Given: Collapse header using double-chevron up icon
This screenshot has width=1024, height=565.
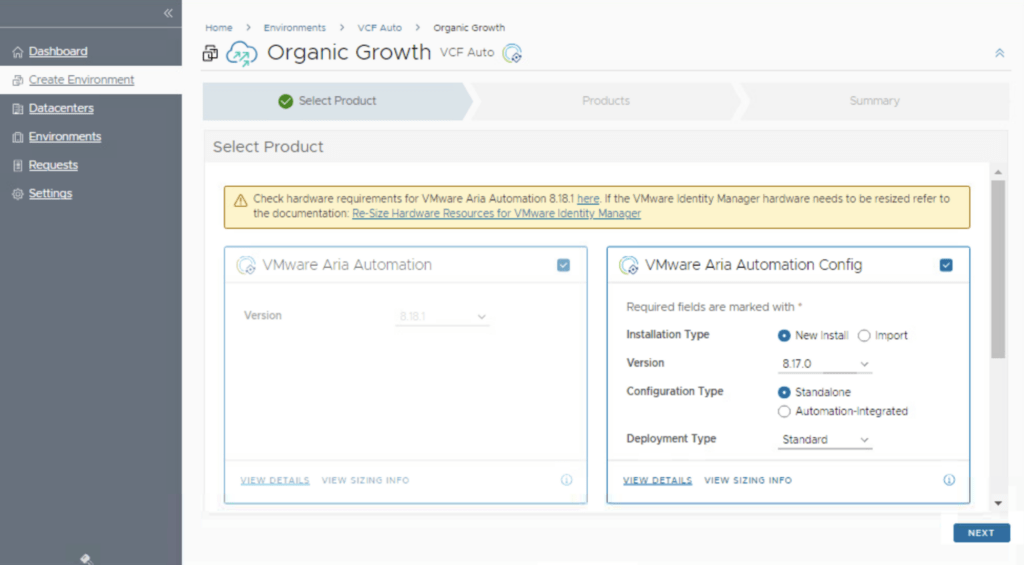Looking at the screenshot, I should click(x=999, y=53).
